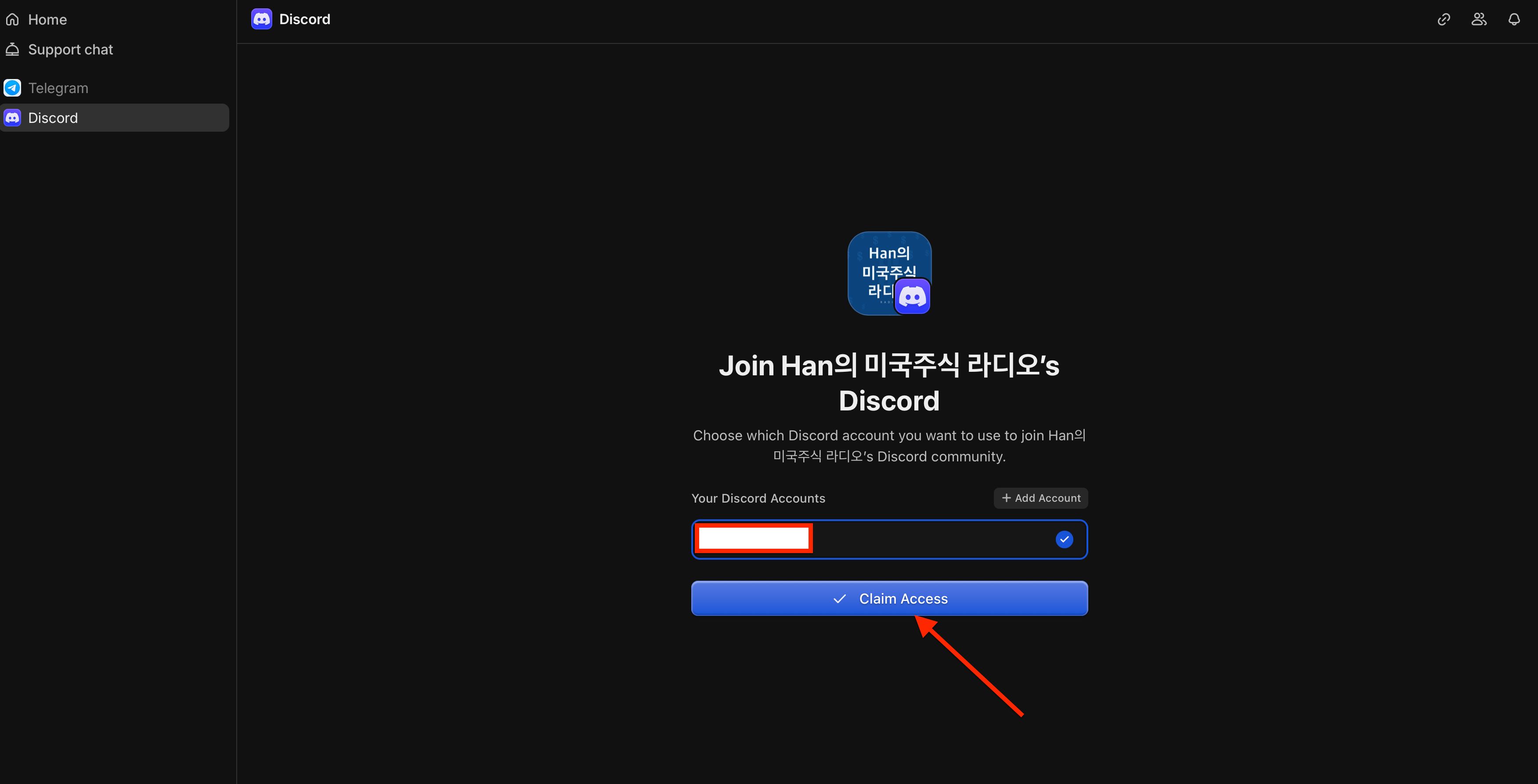Click the Add Account button

[1041, 498]
